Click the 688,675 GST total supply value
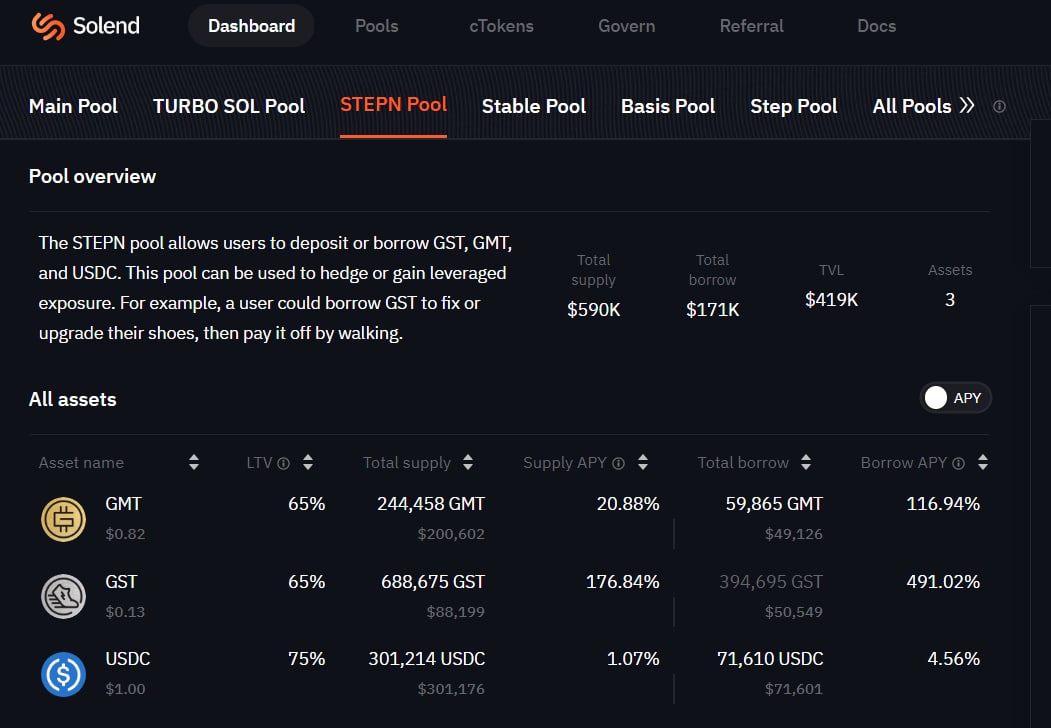Image resolution: width=1051 pixels, height=728 pixels. point(433,582)
